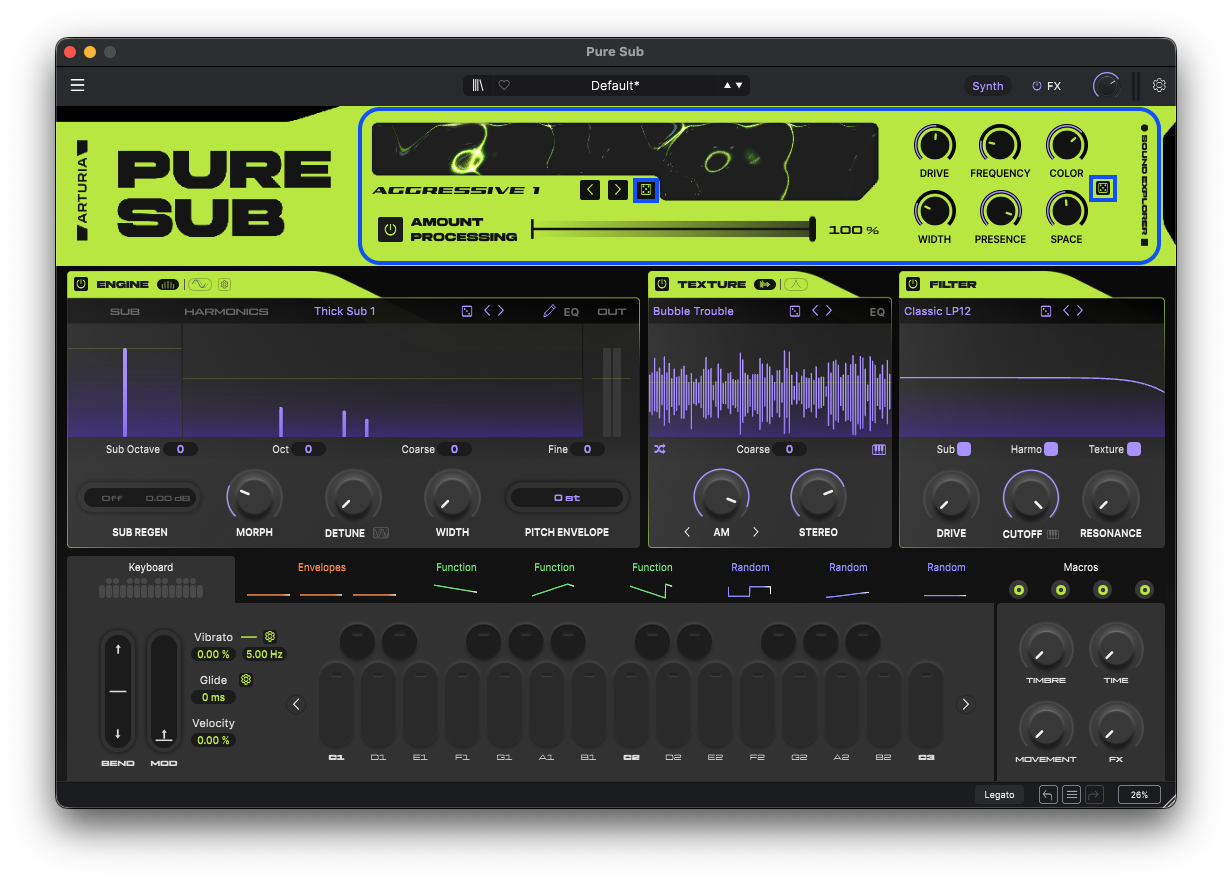Randomize the Bubble Trouble texture preset
1232x882 pixels.
click(x=795, y=311)
